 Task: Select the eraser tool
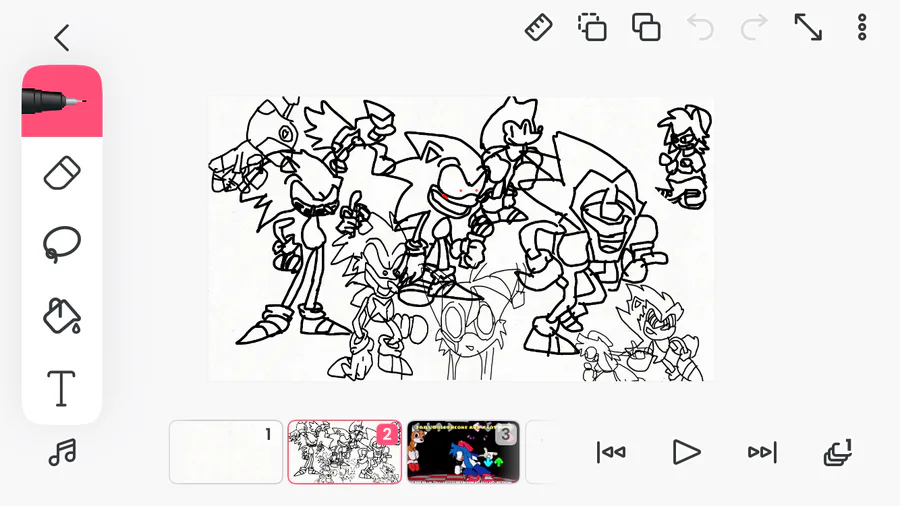click(62, 173)
